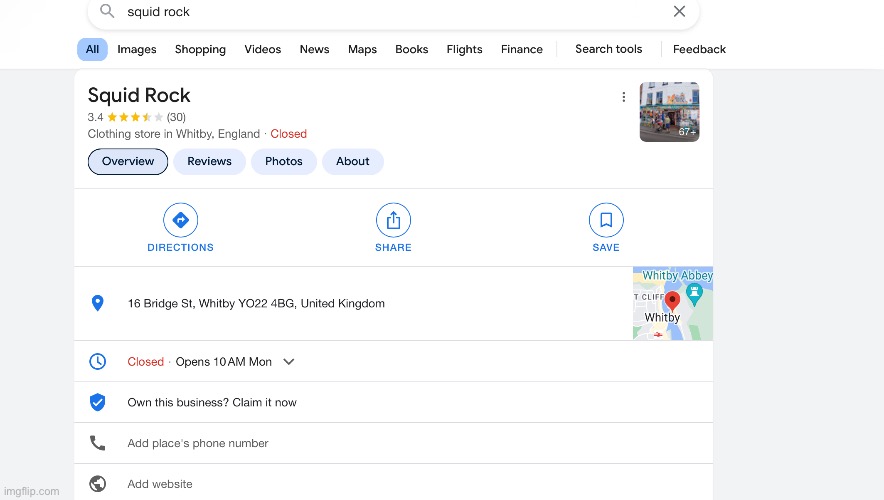Click the clock icon for opening hours
The width and height of the screenshot is (884, 500).
click(x=97, y=362)
